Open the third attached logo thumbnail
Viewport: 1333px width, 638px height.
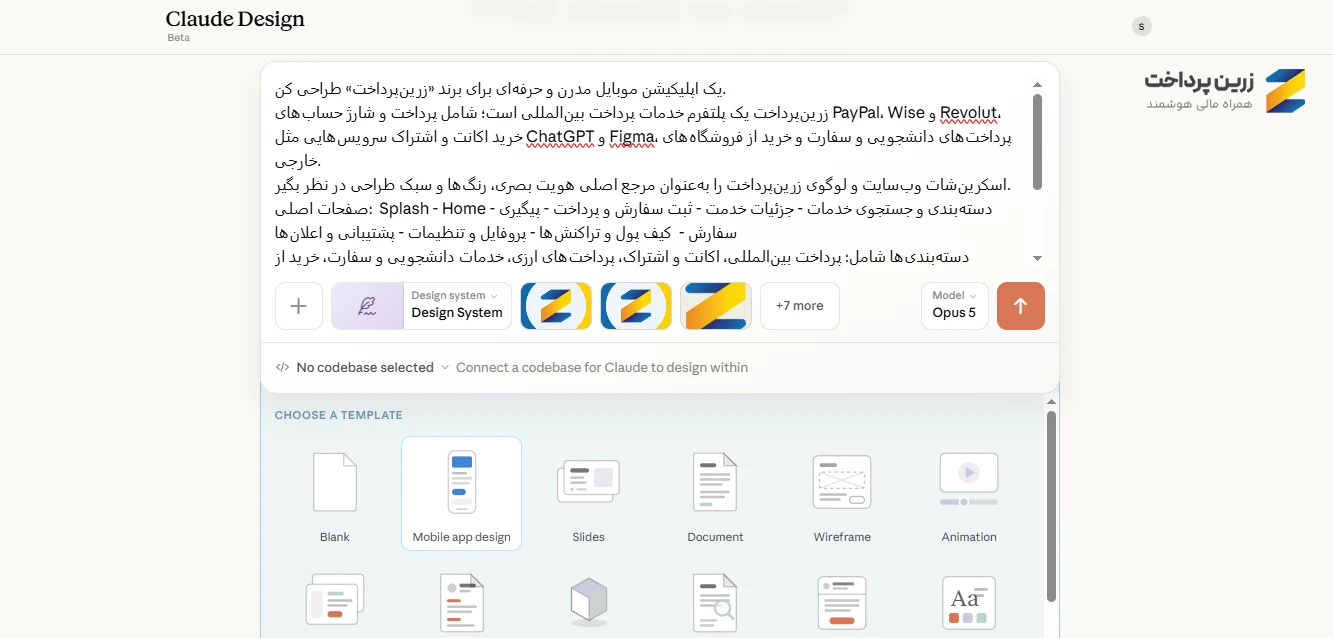coord(716,306)
